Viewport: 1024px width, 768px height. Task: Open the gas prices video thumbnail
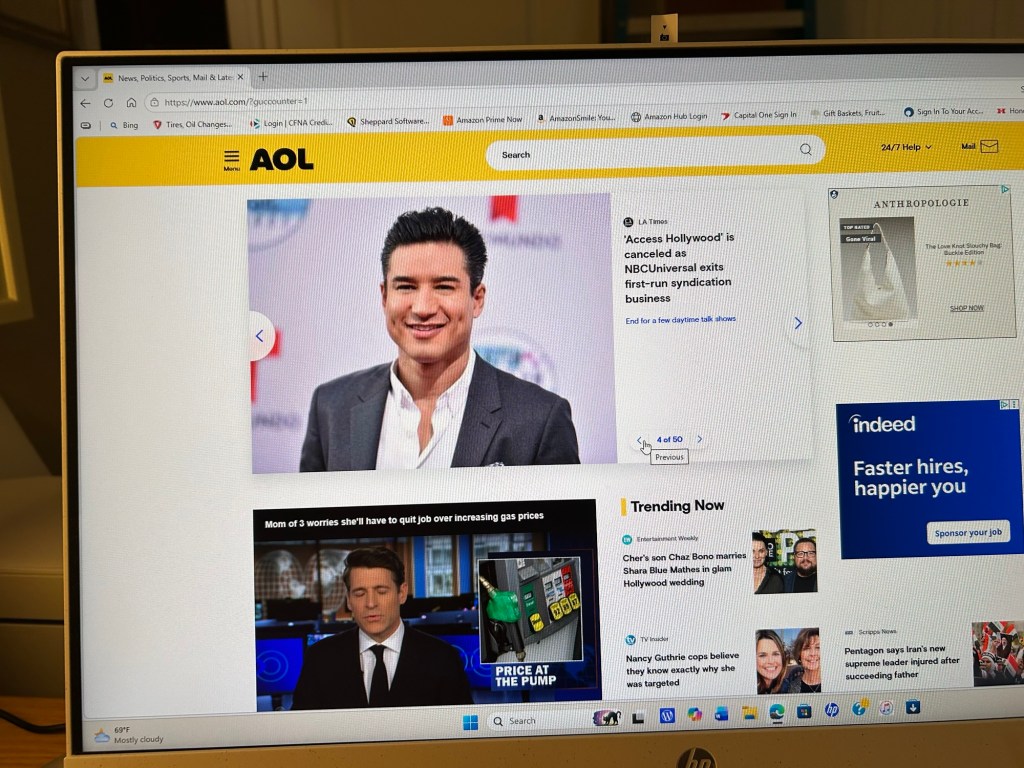[x=425, y=605]
